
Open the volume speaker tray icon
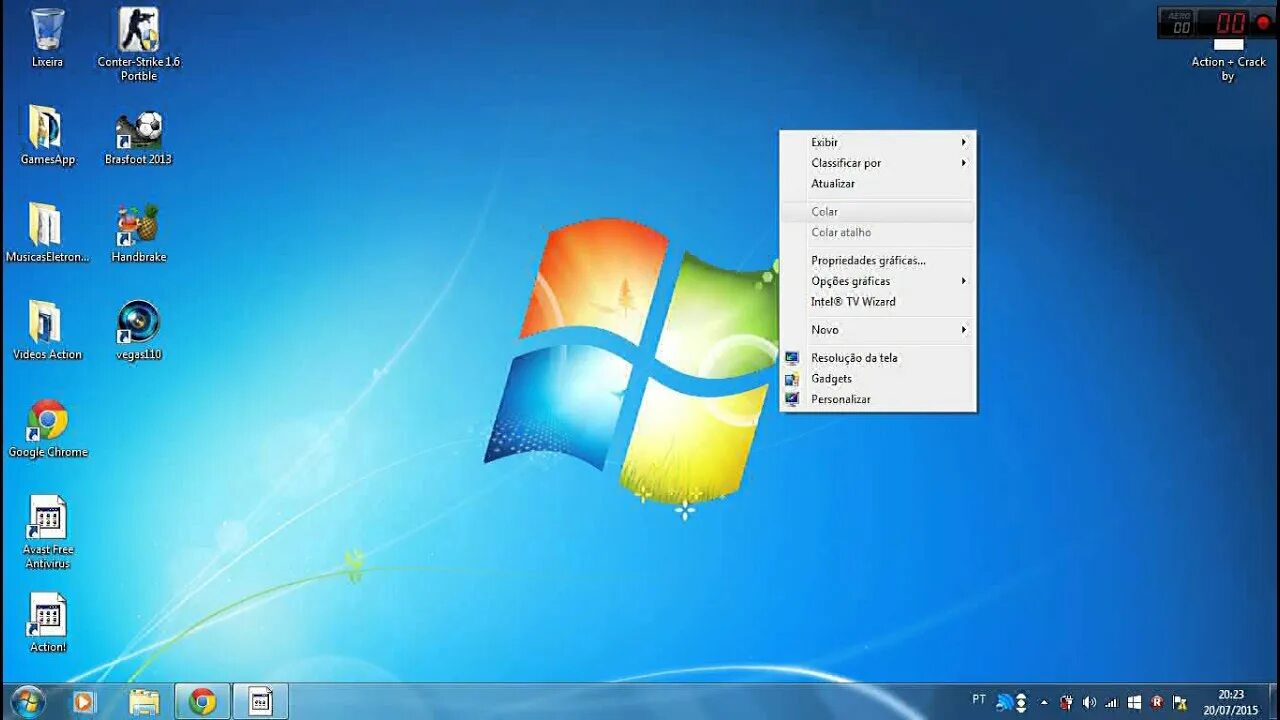(x=1089, y=702)
